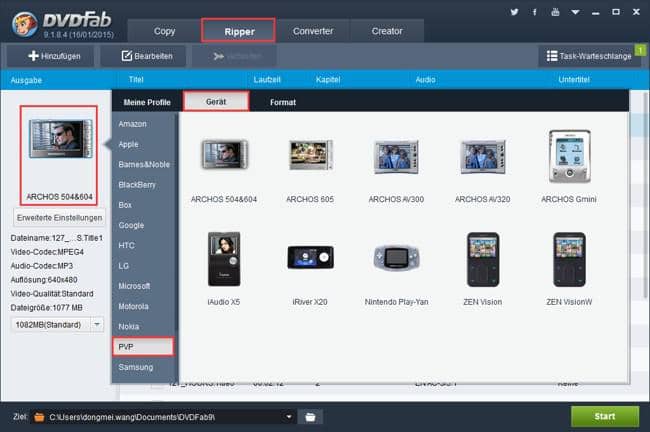Screen dimensions: 650x432
Task: Click the Bearbeiten edit button
Action: [x=143, y=56]
